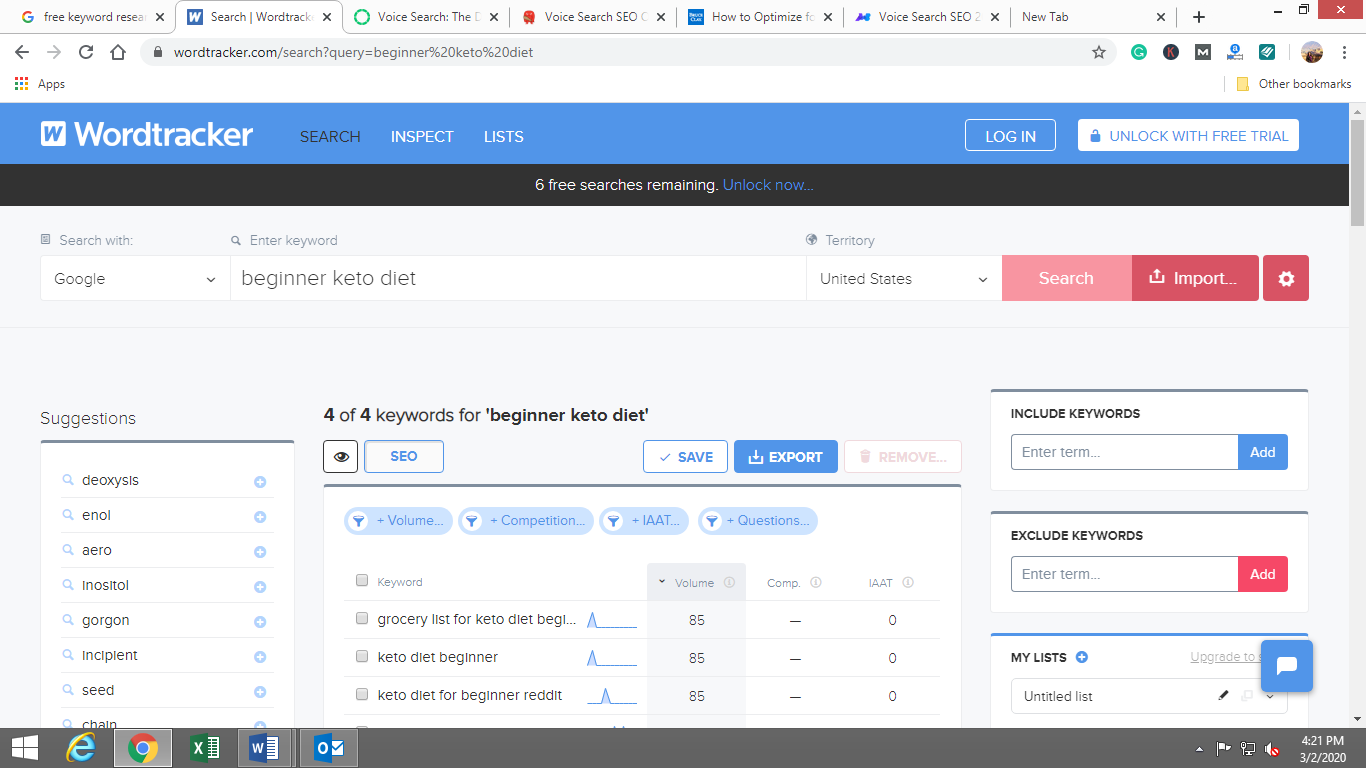Open the LISTS menu item
Viewport: 1366px width, 768px height.
503,137
